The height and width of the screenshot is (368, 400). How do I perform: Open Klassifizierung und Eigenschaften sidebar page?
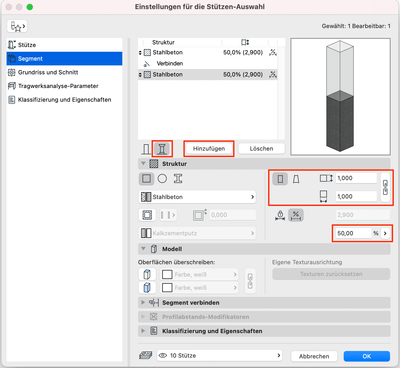[64, 100]
